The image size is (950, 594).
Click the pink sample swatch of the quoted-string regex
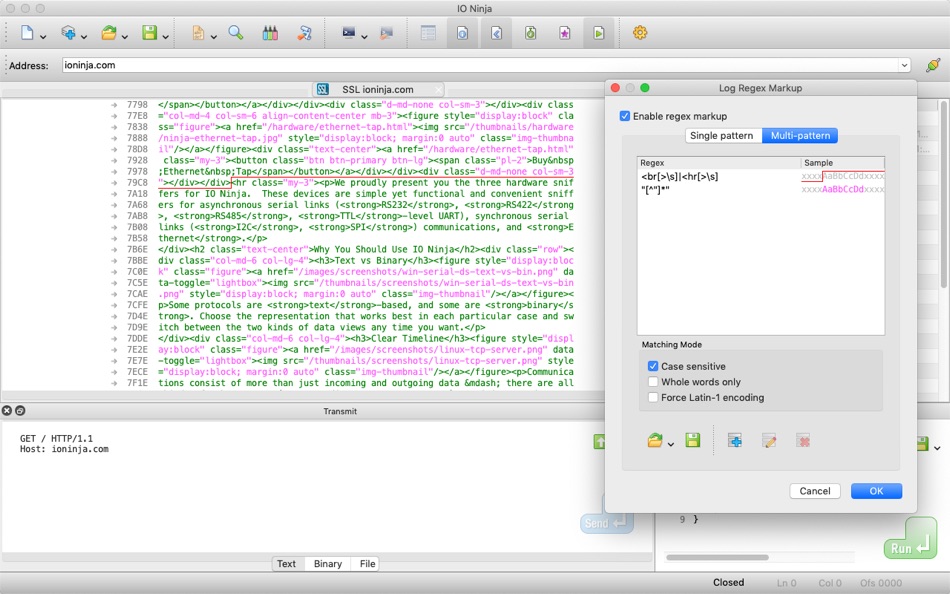843,190
